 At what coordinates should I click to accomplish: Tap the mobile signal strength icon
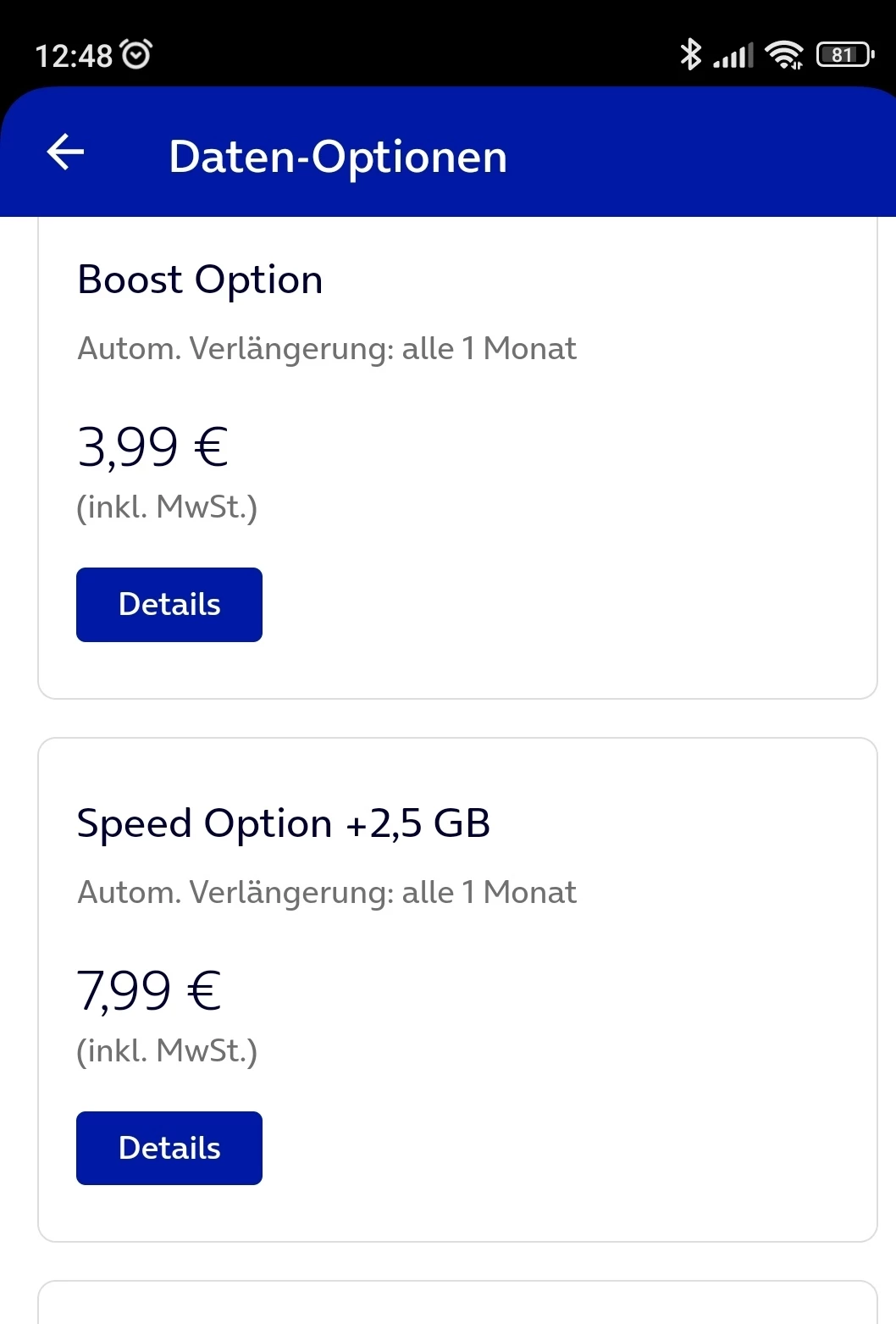tap(733, 56)
